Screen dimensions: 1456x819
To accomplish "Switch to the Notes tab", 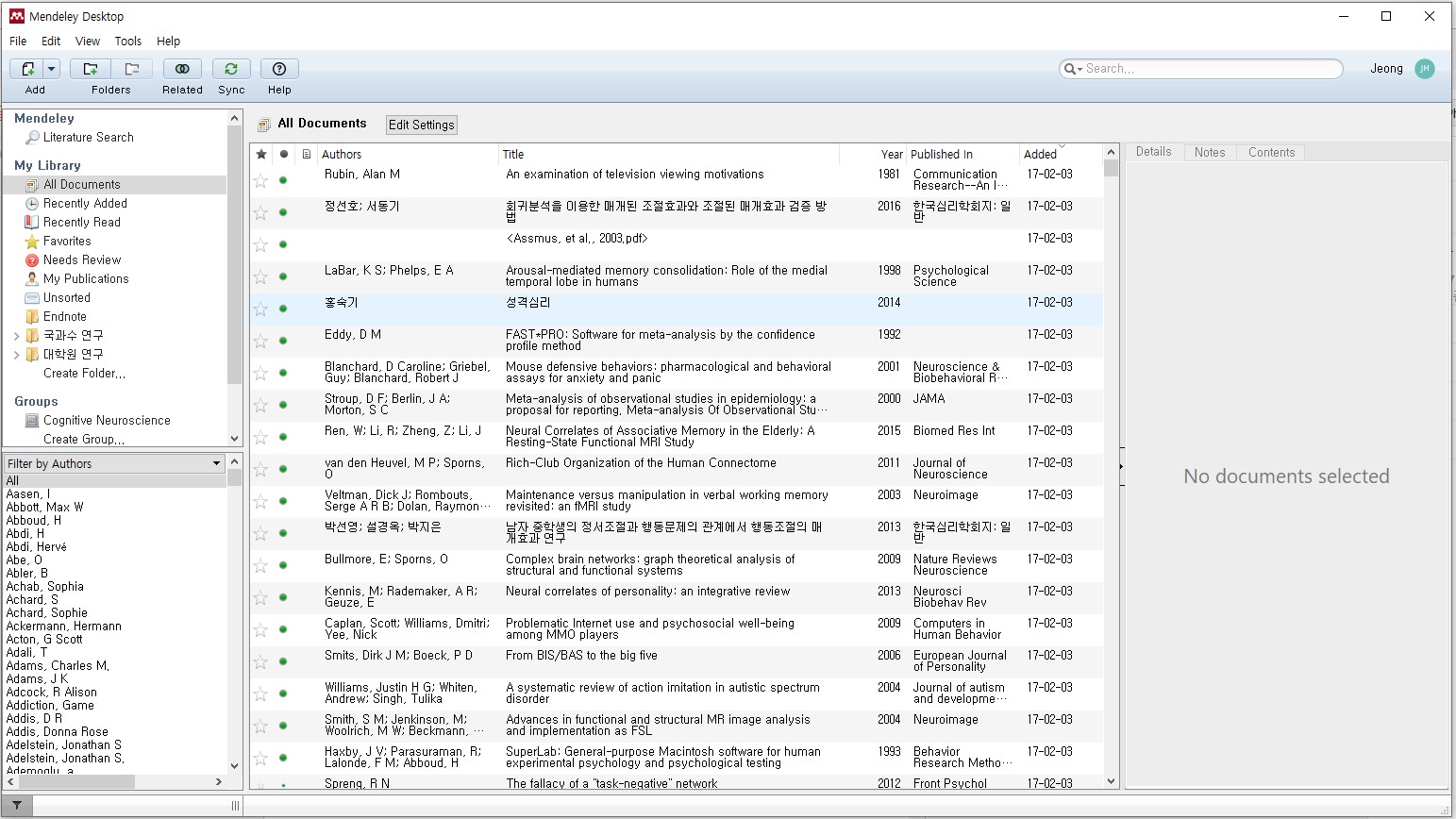I will [x=1210, y=152].
